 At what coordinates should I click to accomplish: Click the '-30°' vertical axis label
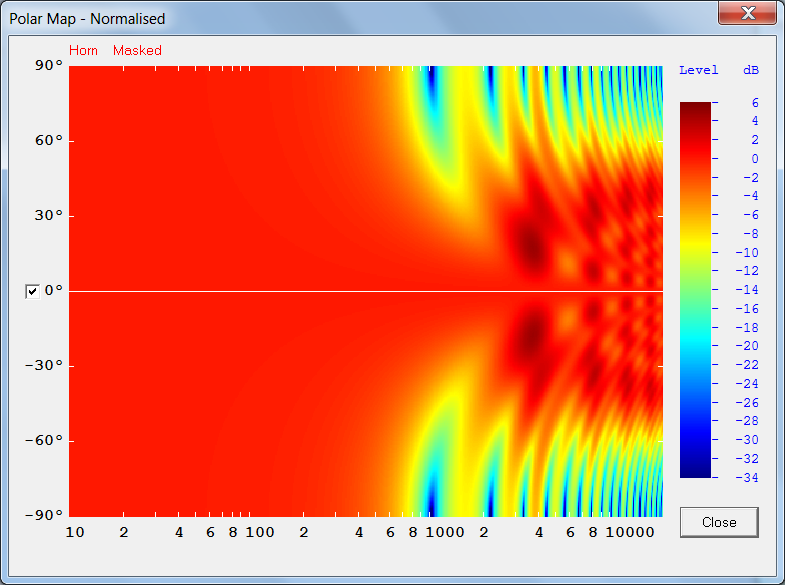click(44, 365)
